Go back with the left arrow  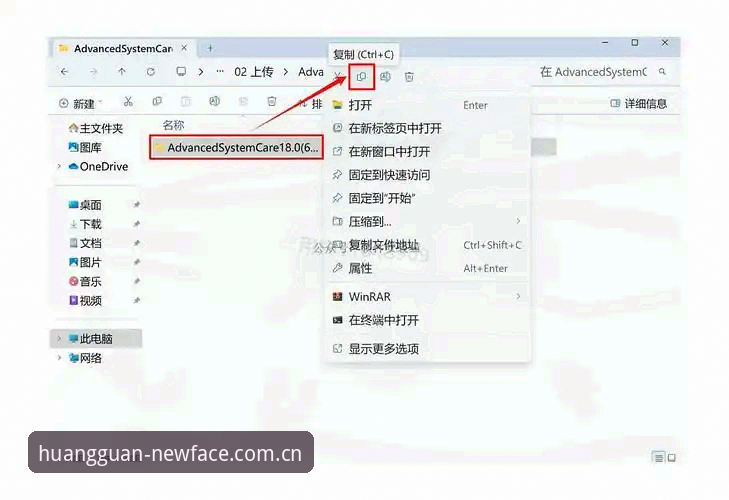tap(64, 72)
